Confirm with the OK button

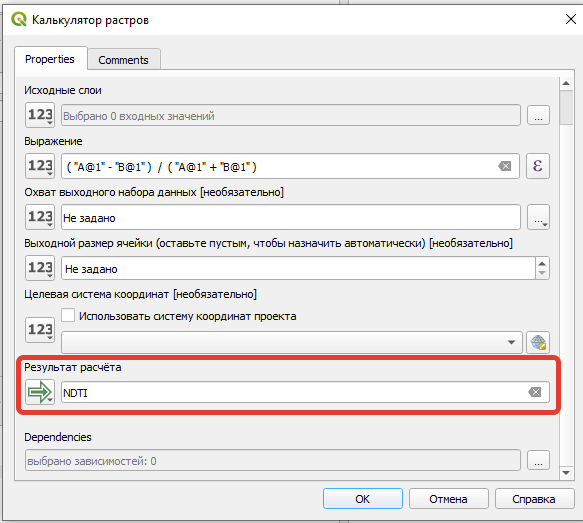tap(363, 498)
